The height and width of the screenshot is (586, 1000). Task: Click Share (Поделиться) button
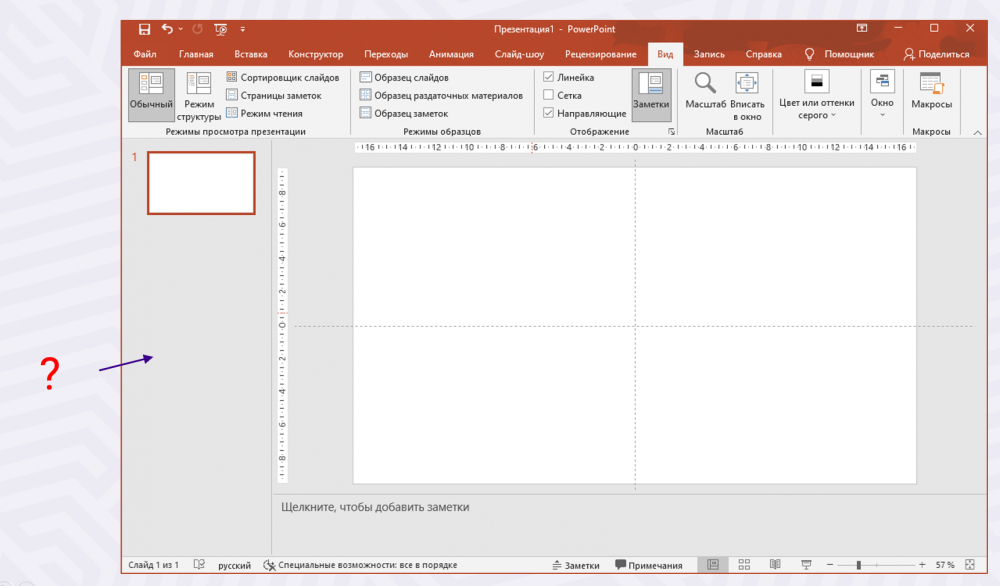point(937,54)
